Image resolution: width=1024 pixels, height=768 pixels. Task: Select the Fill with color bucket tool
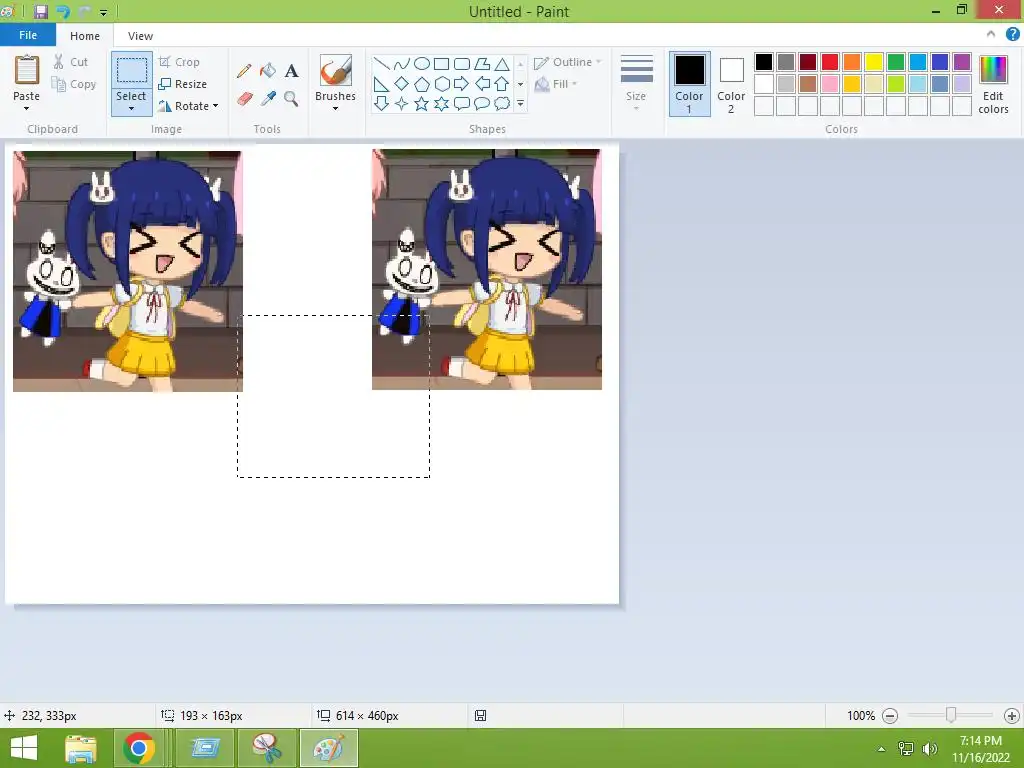pyautogui.click(x=268, y=71)
